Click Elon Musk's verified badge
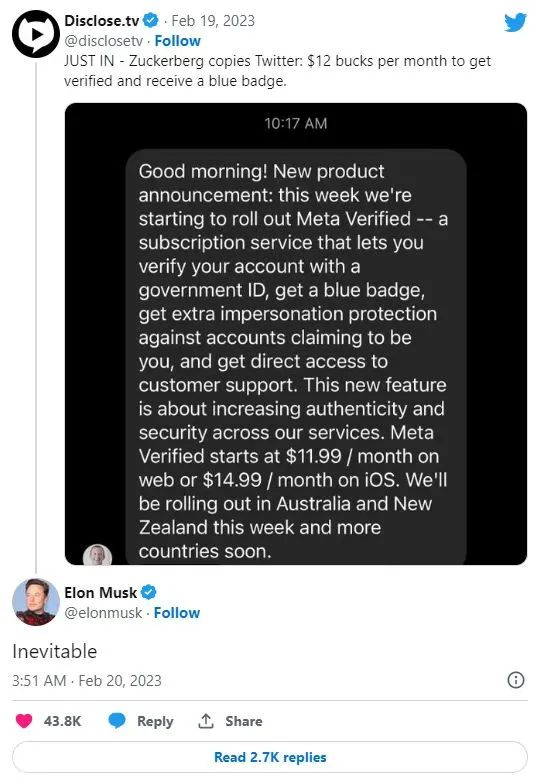The width and height of the screenshot is (536, 783). coord(149,592)
